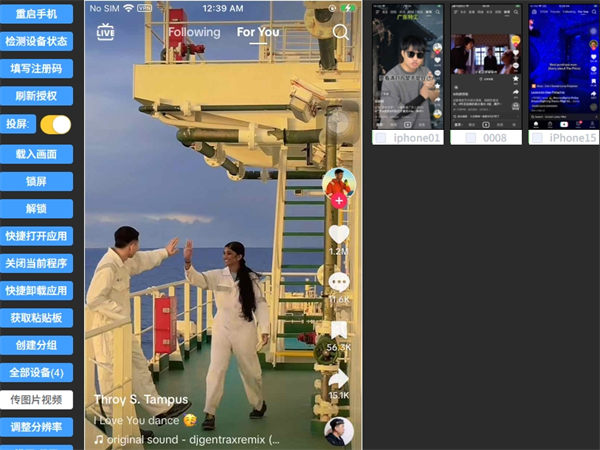Tap the share arrow showing 15.1K
The width and height of the screenshot is (600, 450).
(x=339, y=379)
